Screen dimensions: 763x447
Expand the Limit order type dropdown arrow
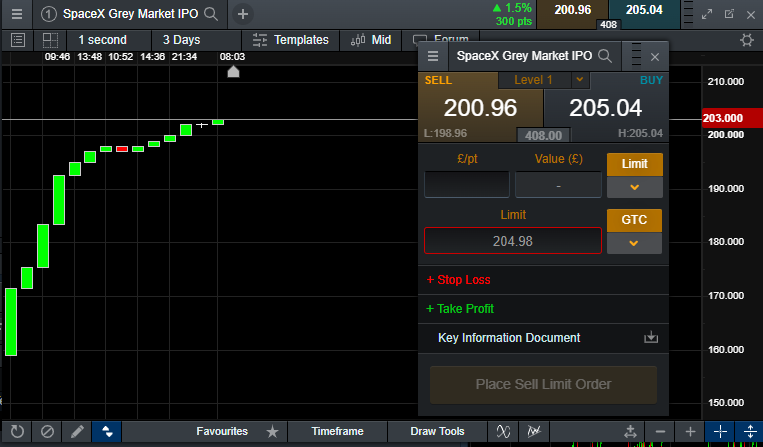click(635, 187)
